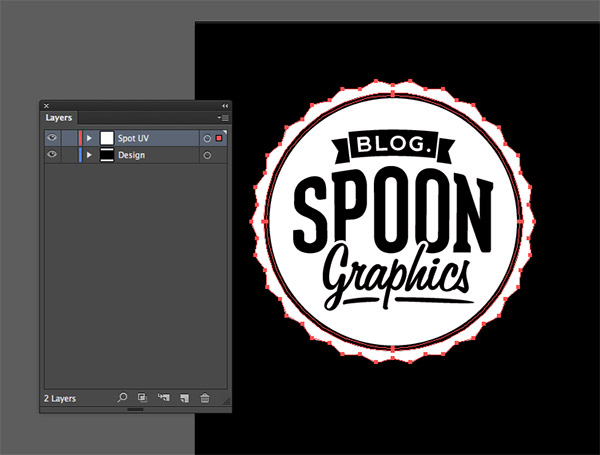Click the Layers panel bottom grip handle
Screen dimensions: 600x455
pos(135,409)
